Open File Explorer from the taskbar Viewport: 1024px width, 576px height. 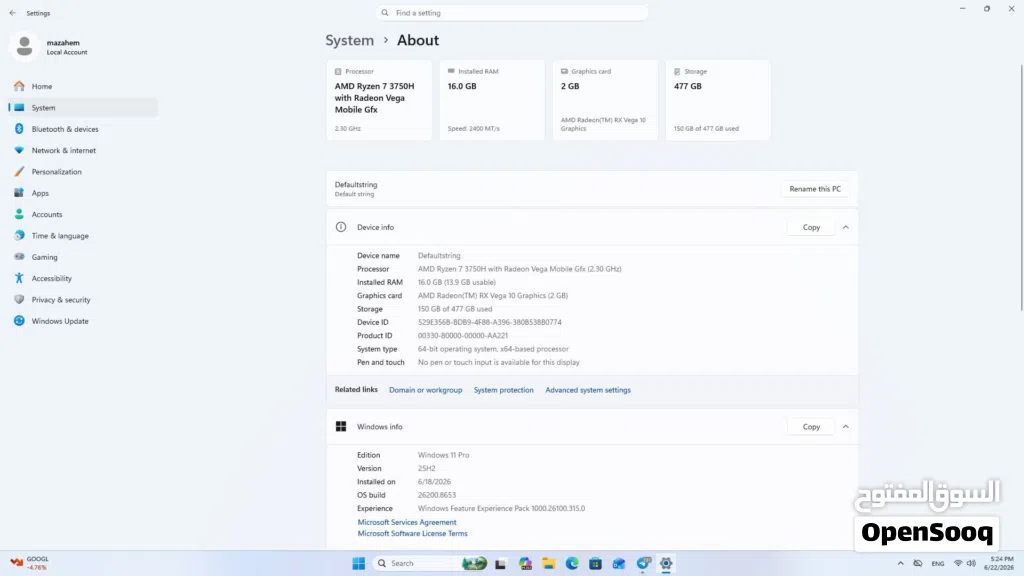click(549, 564)
